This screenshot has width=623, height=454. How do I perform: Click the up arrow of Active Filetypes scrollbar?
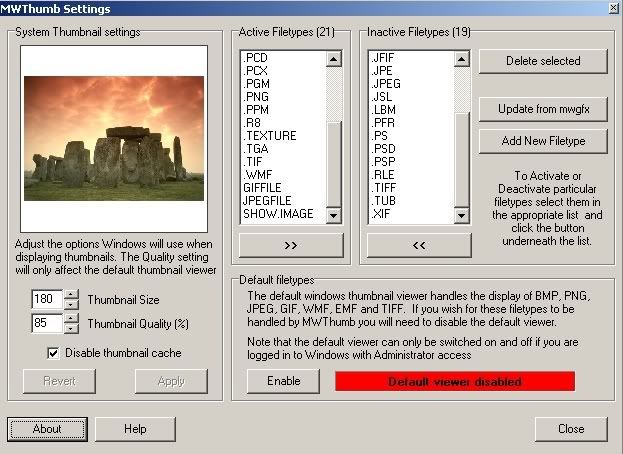point(333,59)
